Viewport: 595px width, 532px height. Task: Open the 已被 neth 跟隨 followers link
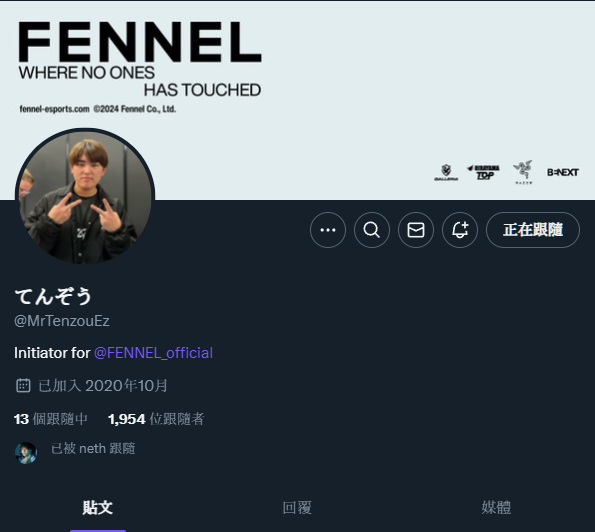pos(93,449)
